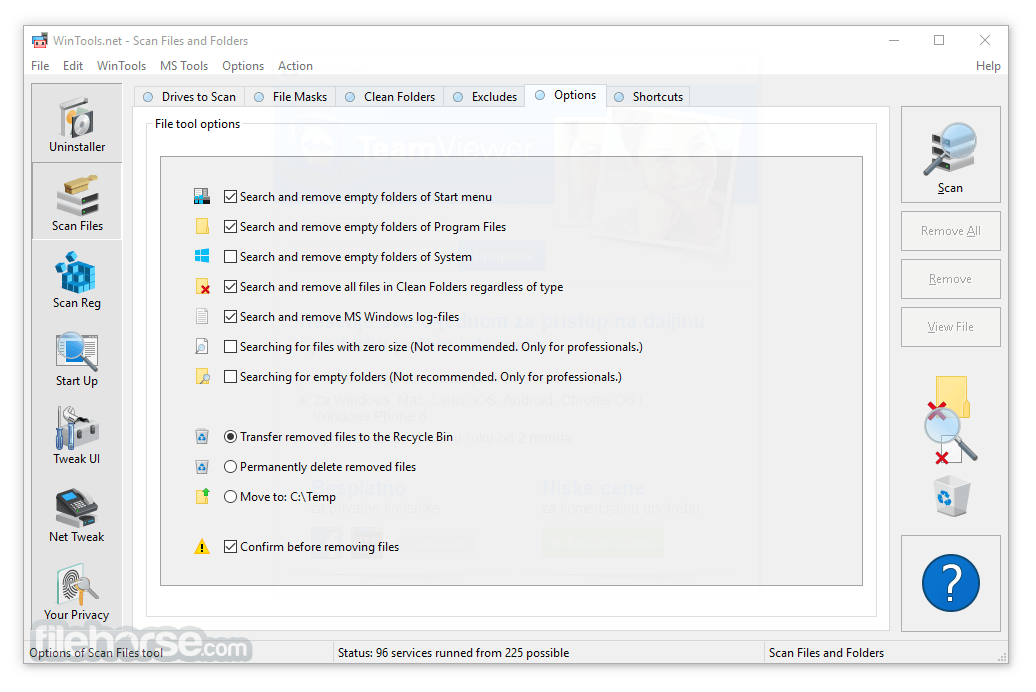This screenshot has width=1036, height=692.
Task: Click the zero size files search icon
Action: (202, 346)
